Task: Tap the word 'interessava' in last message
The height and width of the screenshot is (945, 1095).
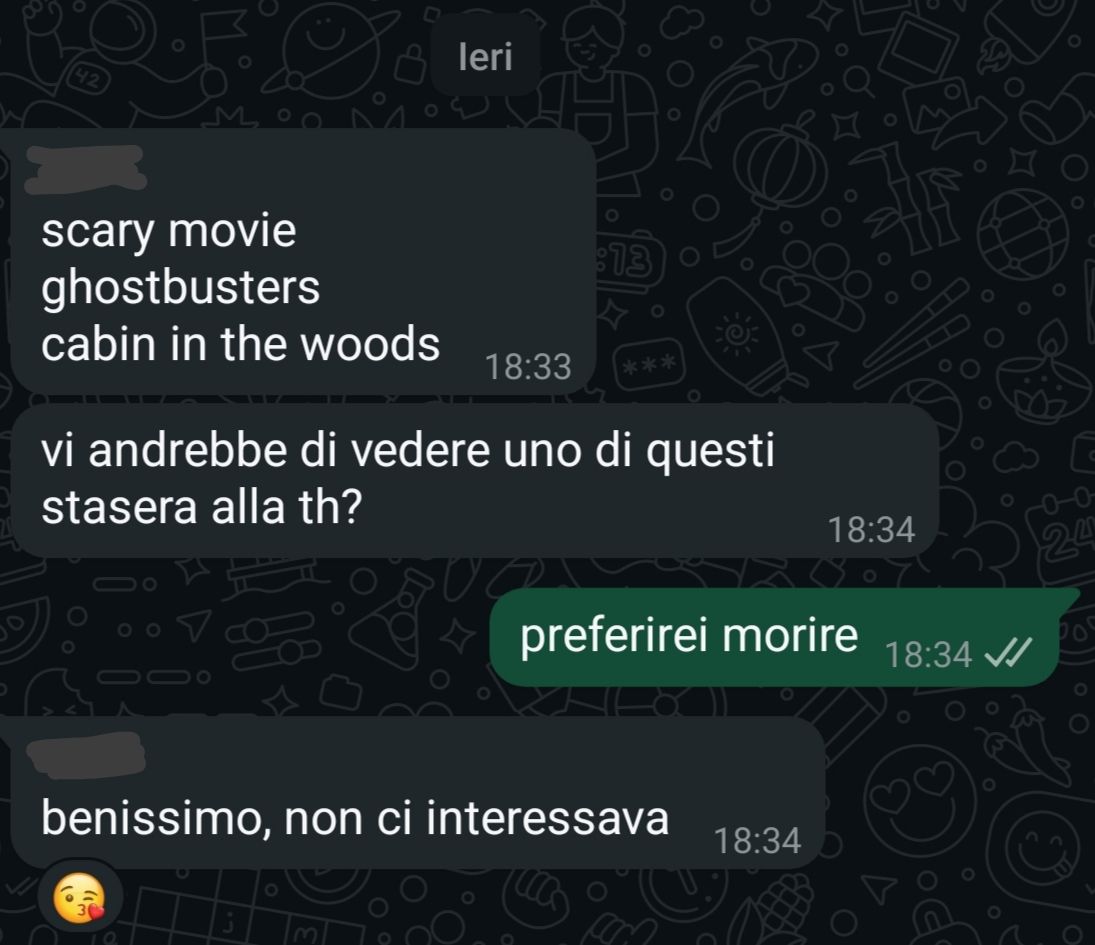Action: pos(548,817)
